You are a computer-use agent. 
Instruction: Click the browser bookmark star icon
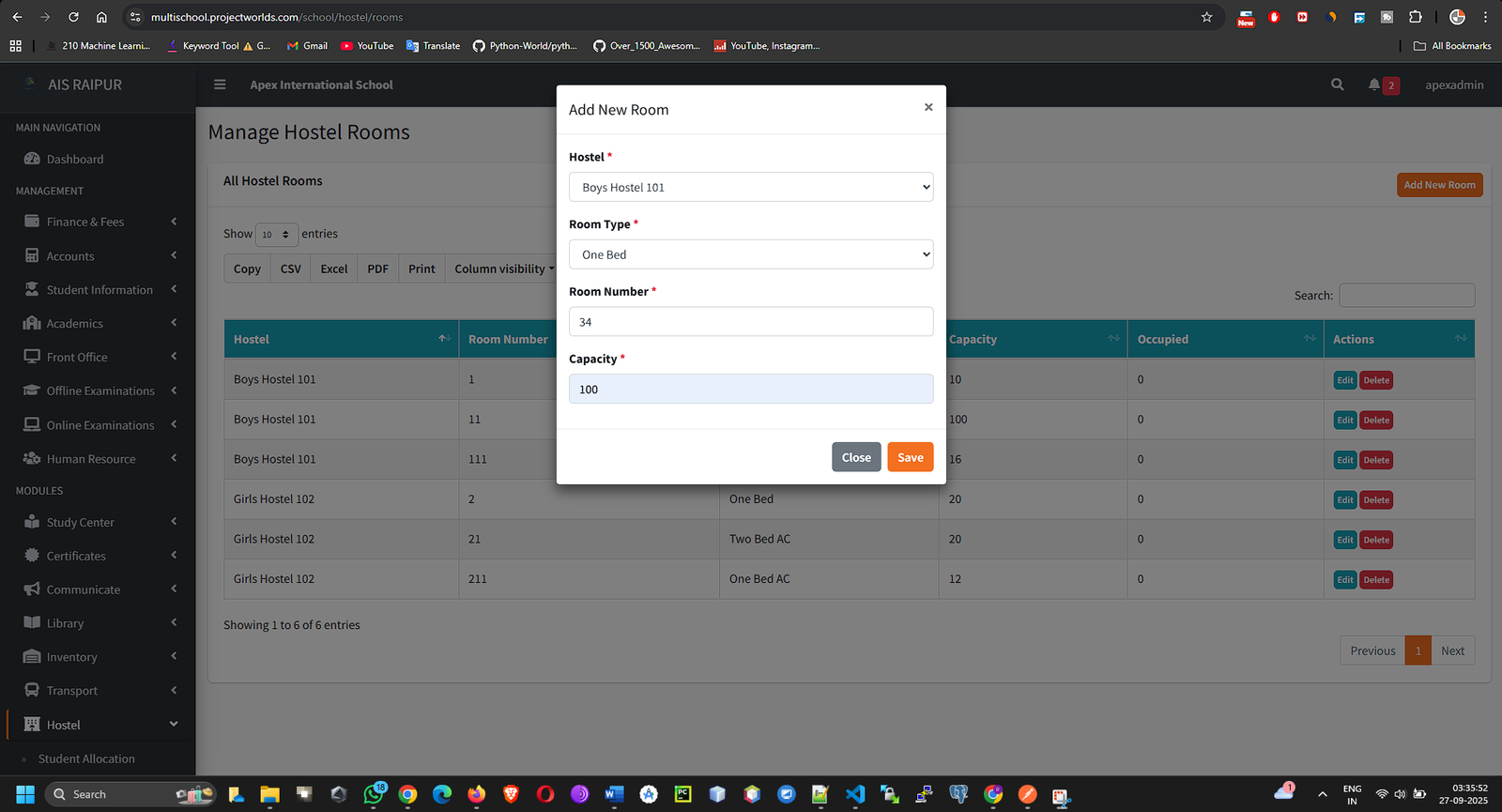tap(1206, 17)
